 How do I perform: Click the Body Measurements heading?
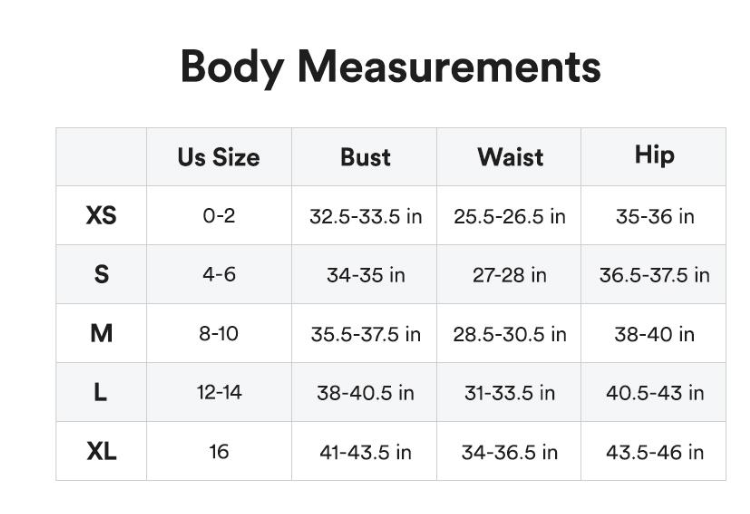(390, 67)
